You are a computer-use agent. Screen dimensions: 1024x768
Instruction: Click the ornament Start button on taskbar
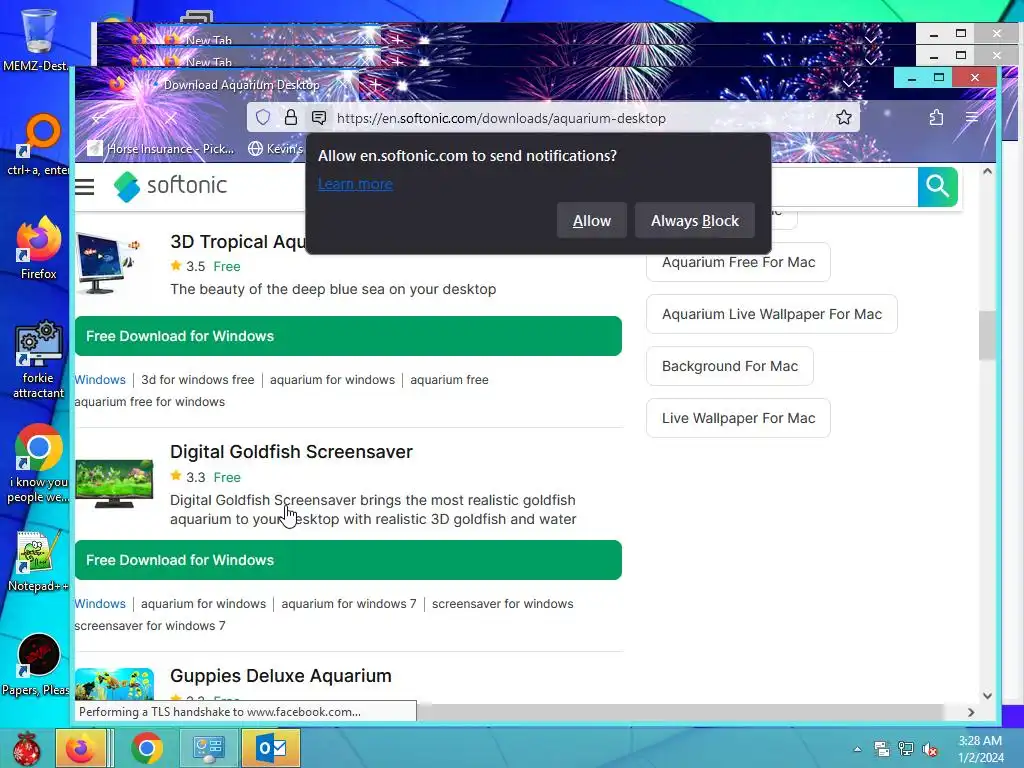(26, 748)
